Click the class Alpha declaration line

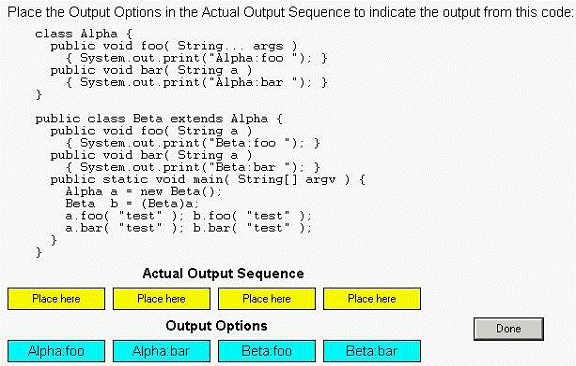pos(84,34)
